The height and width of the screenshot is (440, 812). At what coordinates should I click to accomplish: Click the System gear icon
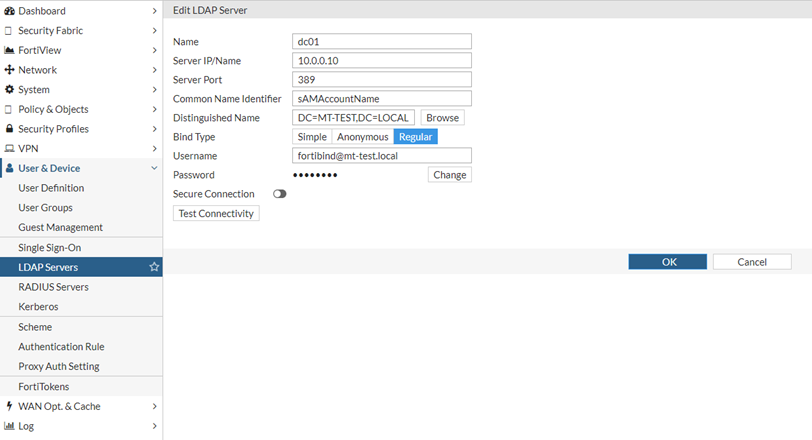coord(9,90)
